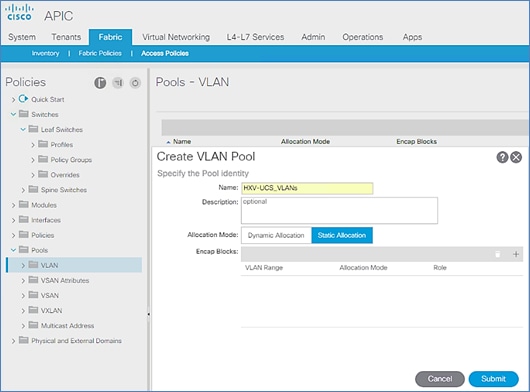530x392 pixels.
Task: Collapse the Leaf Switches node
Action: (23, 129)
